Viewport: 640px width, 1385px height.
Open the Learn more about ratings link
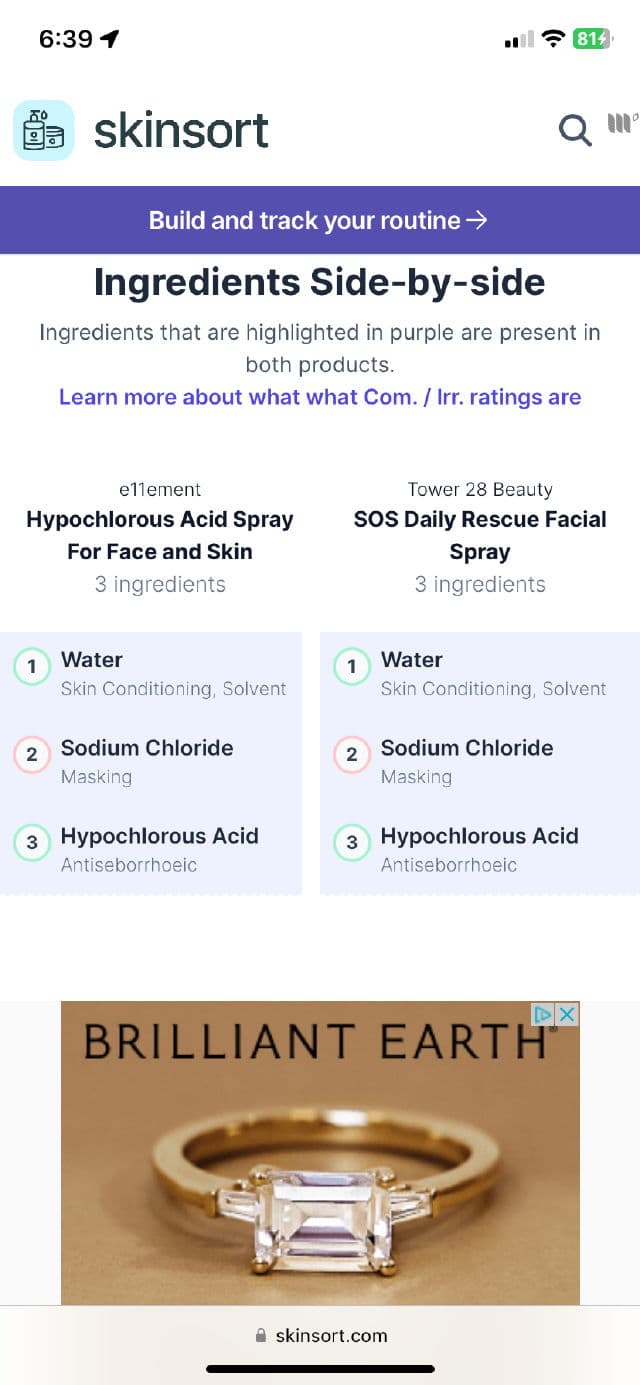(x=319, y=397)
